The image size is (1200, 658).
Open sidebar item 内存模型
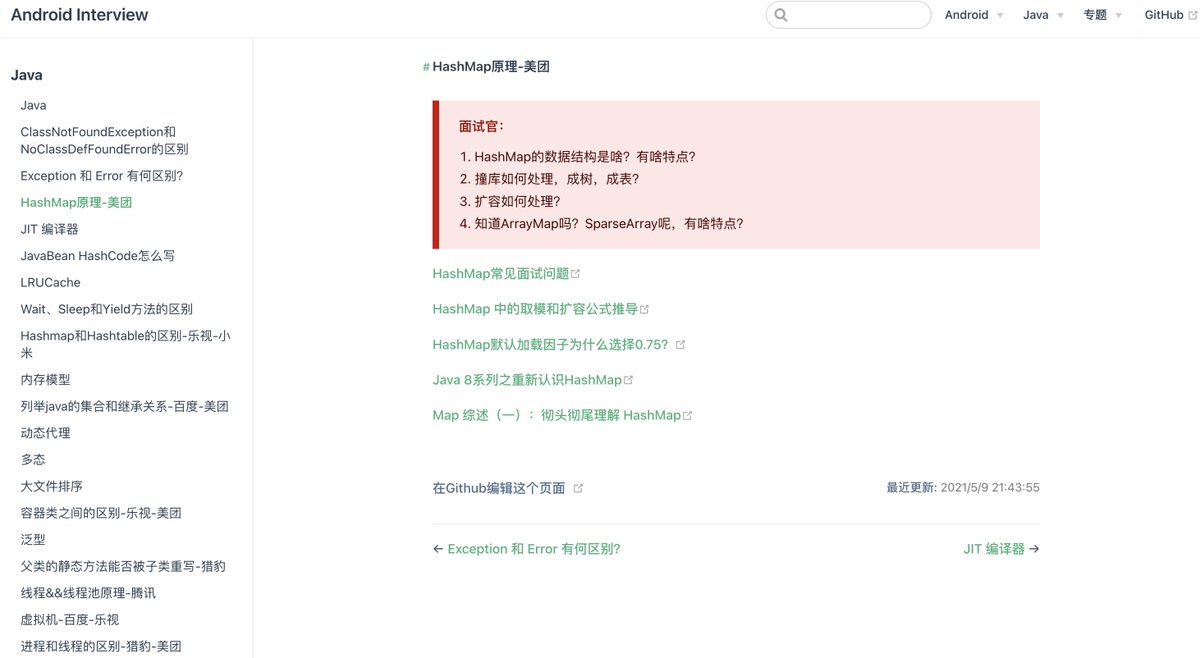click(46, 380)
